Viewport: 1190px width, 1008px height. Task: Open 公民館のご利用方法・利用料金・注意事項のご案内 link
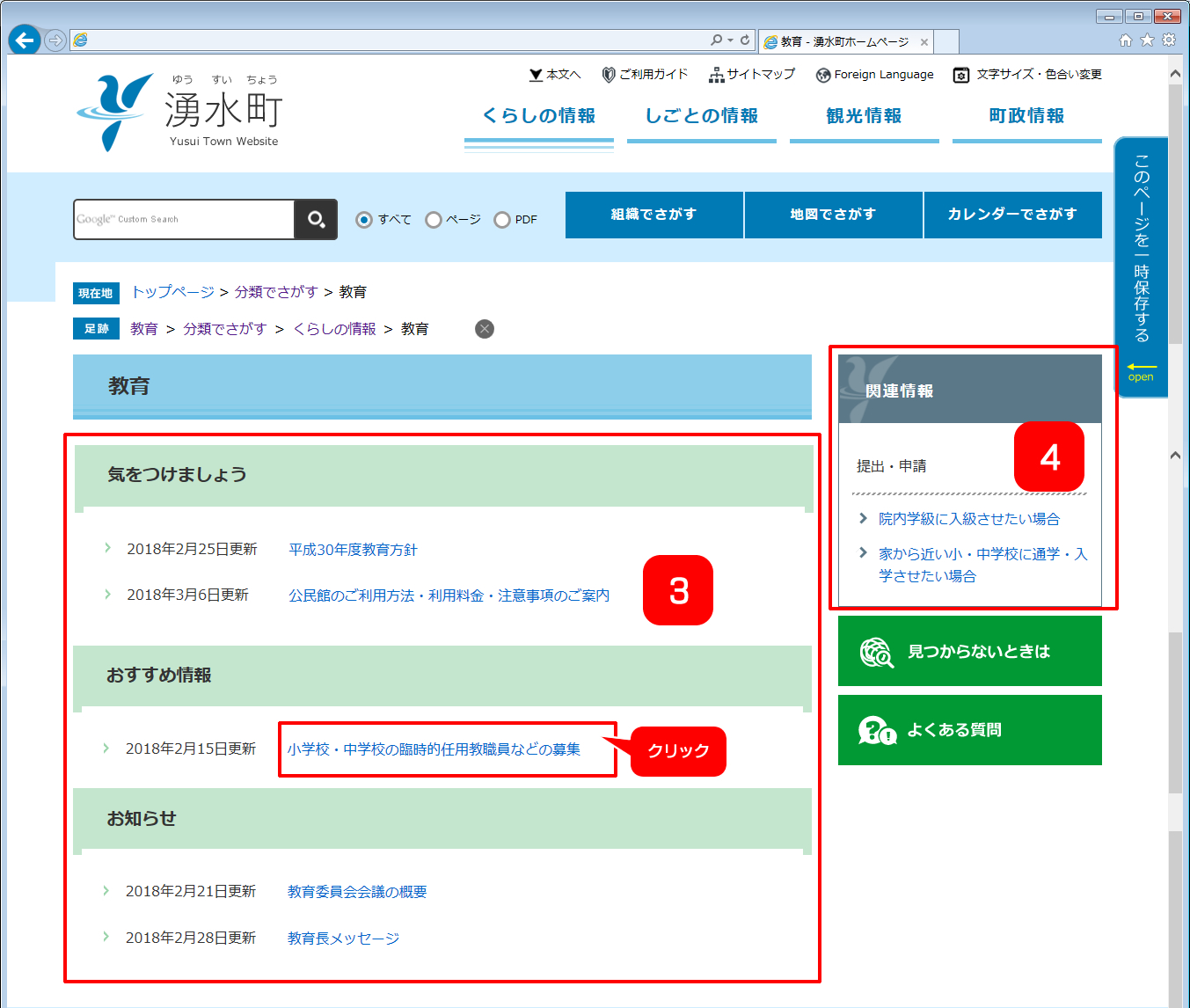click(449, 595)
